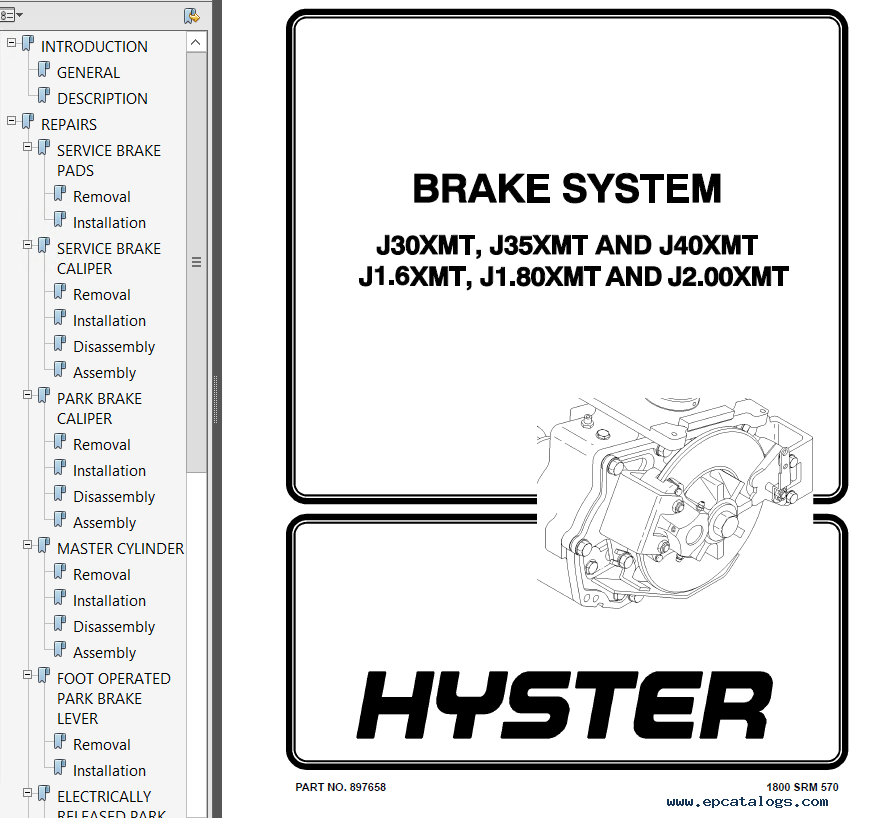Jump to the REPAIRS bookmark
The image size is (879, 818).
tap(69, 124)
